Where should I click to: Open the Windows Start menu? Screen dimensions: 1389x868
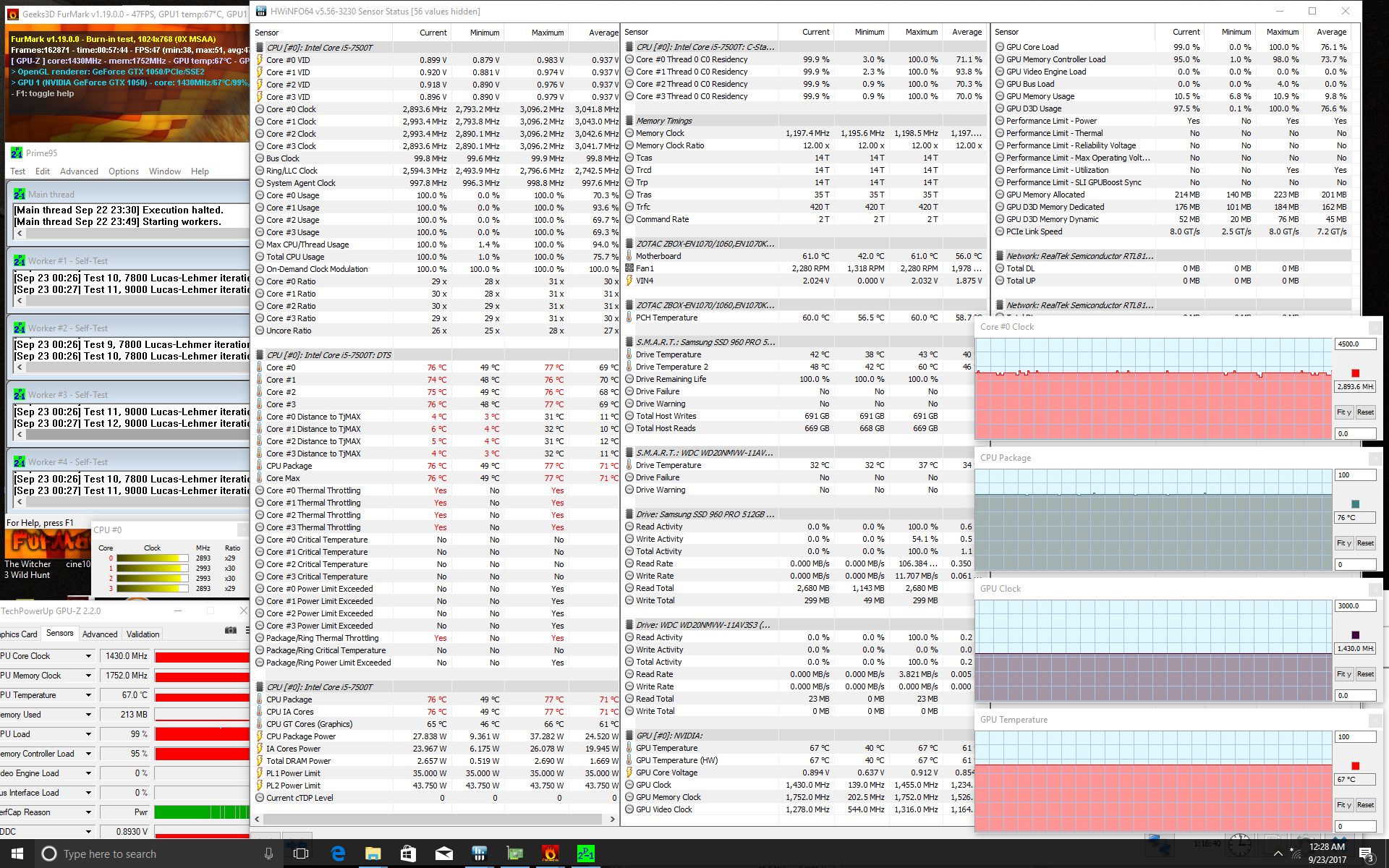click(17, 854)
